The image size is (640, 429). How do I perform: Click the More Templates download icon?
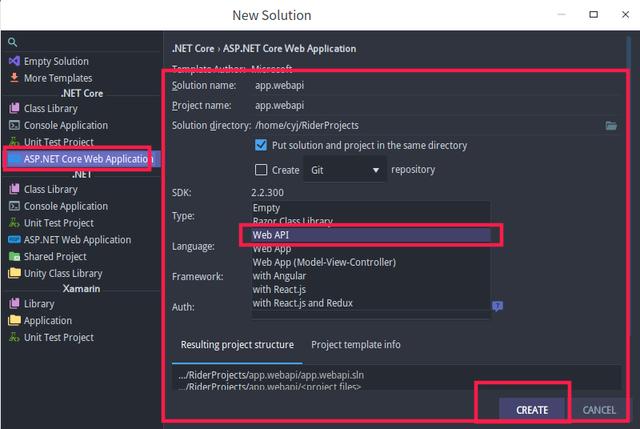tap(14, 78)
